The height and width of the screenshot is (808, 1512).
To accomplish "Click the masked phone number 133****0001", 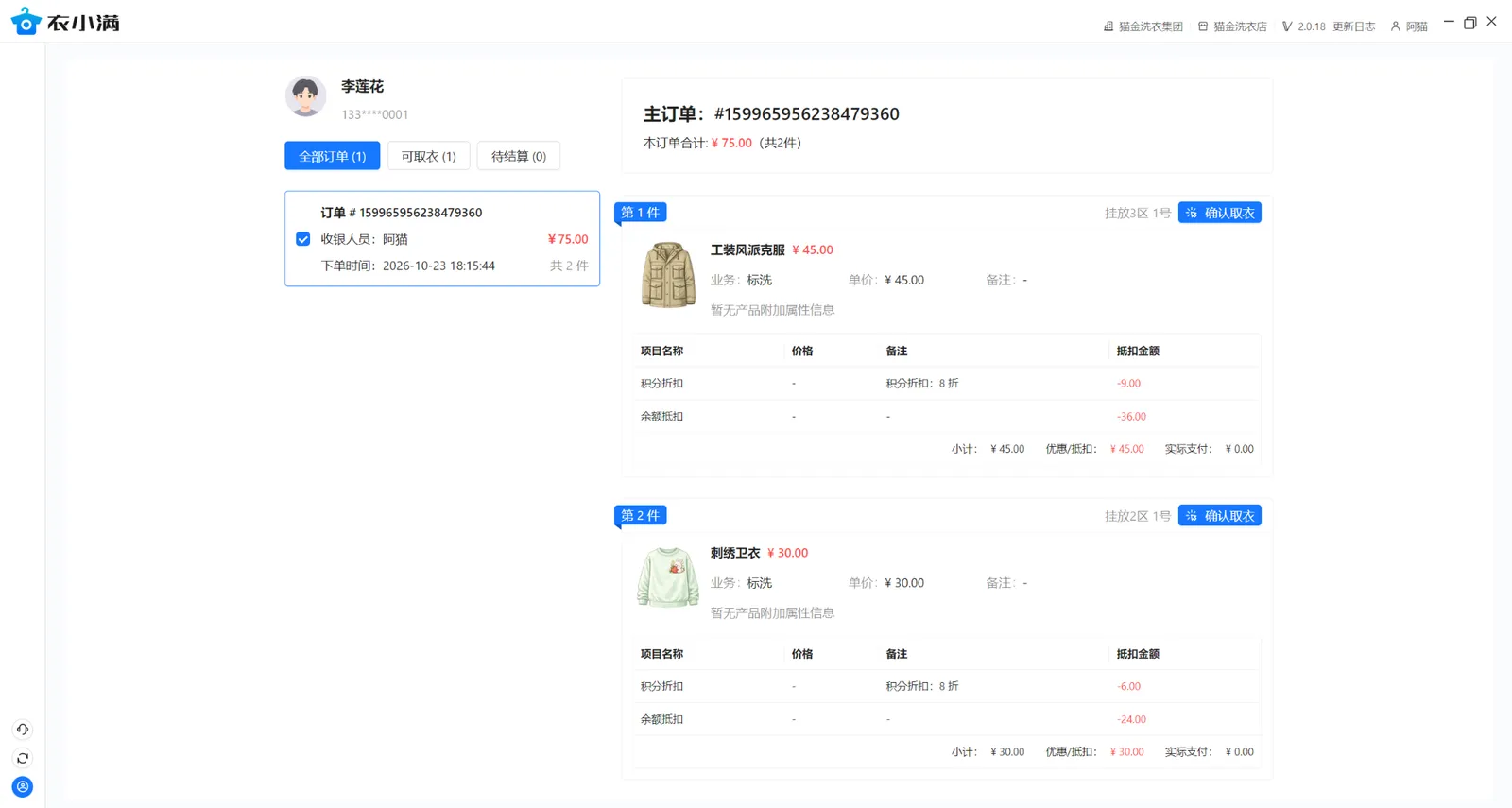I will (375, 115).
